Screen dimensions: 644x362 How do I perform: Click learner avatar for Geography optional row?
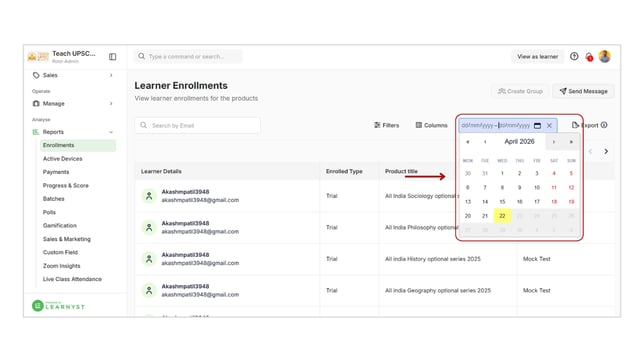[x=149, y=291]
